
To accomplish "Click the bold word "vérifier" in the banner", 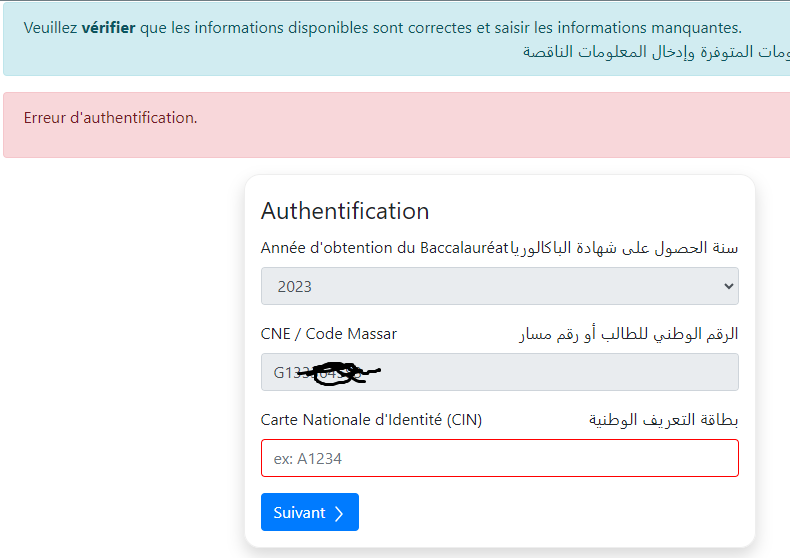I will 108,28.
